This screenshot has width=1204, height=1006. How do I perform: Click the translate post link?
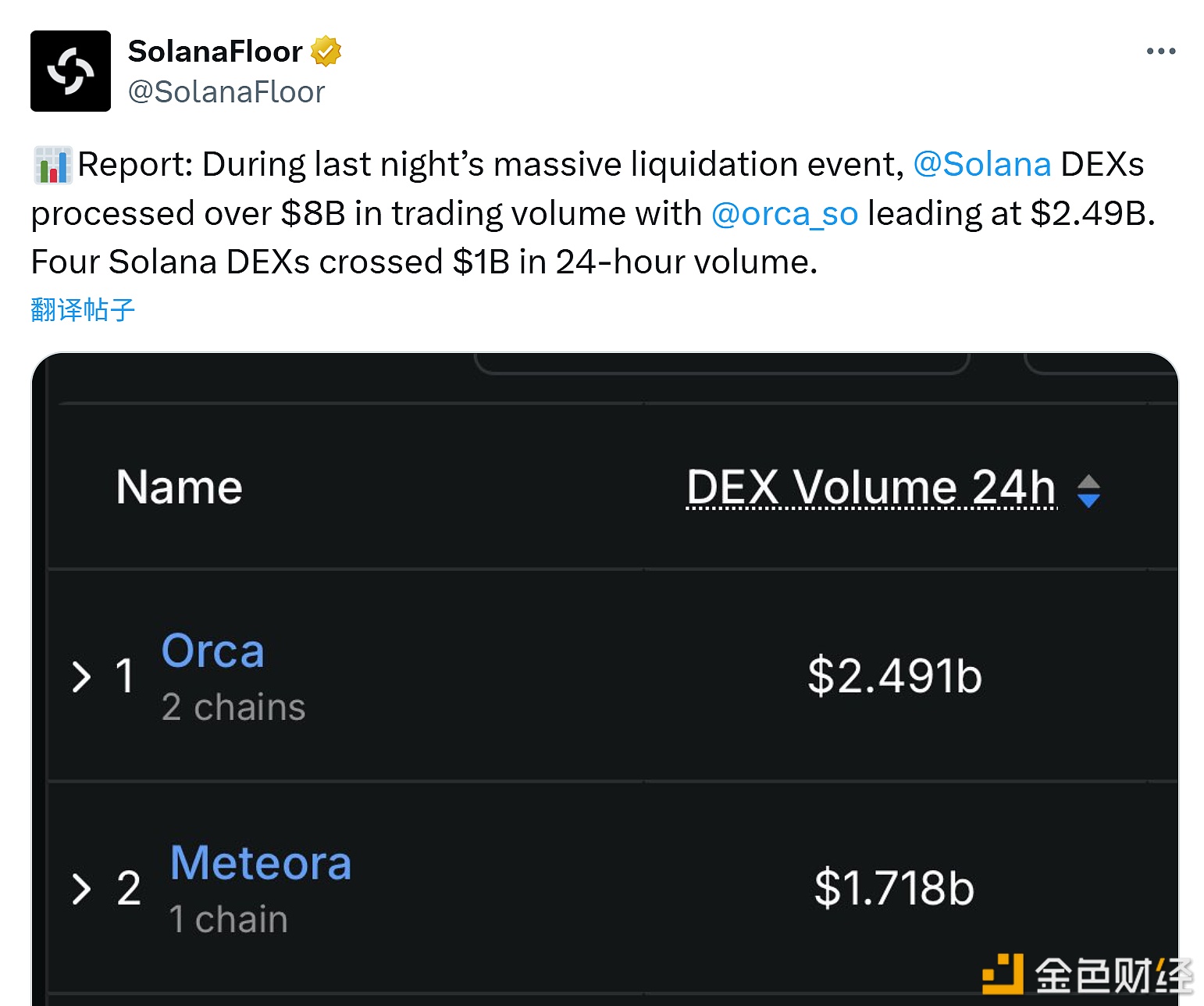tap(83, 310)
